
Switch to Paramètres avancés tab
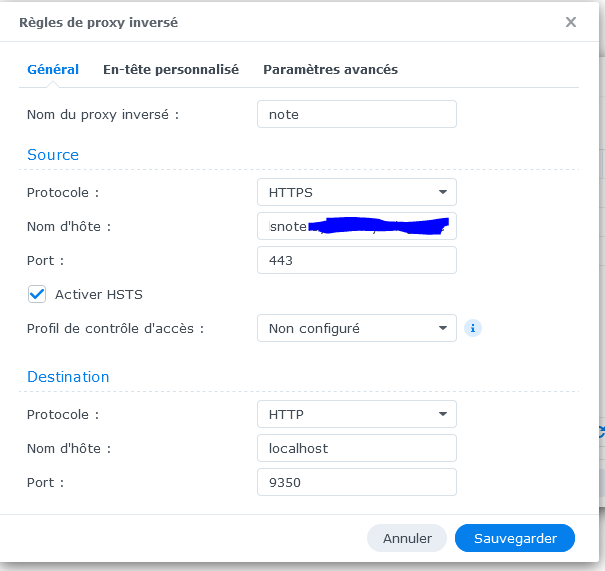[330, 70]
